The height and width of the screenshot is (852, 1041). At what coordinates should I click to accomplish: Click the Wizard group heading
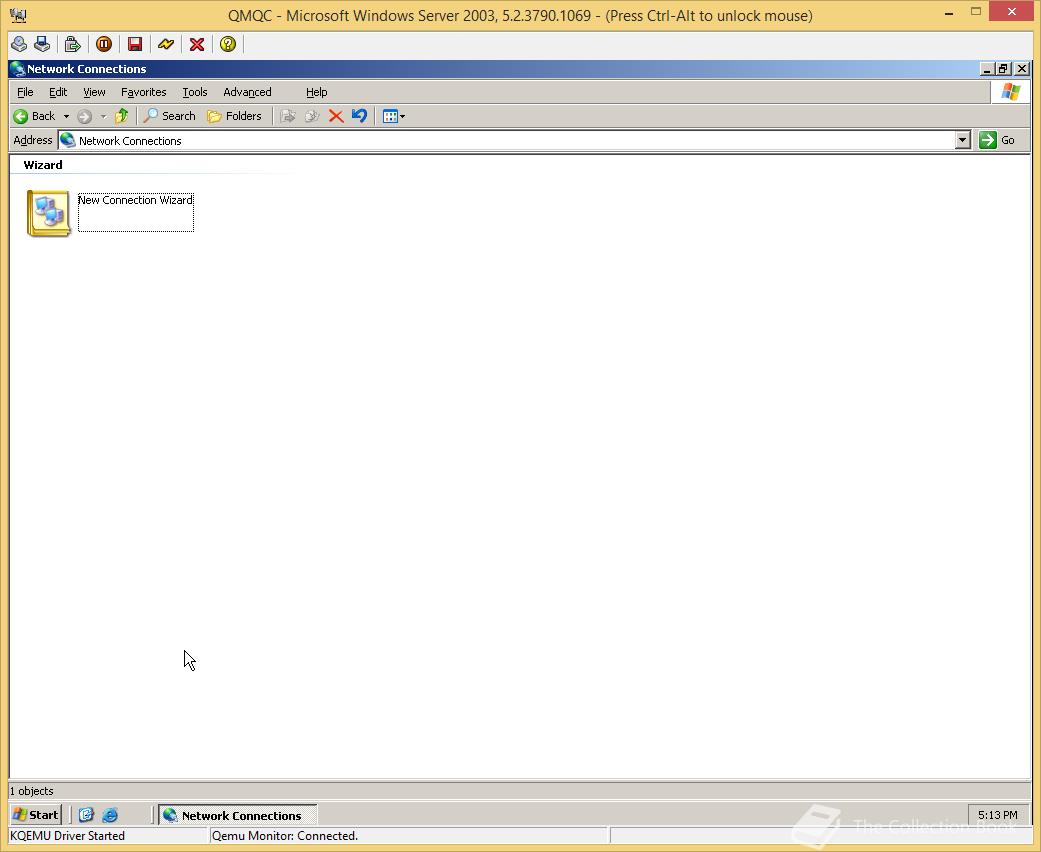43,165
